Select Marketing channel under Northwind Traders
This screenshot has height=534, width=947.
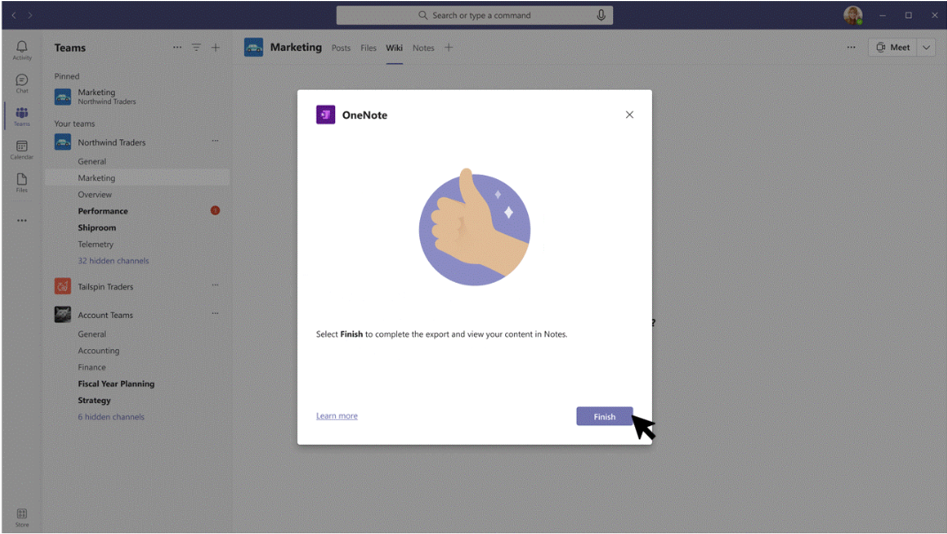[137, 178]
